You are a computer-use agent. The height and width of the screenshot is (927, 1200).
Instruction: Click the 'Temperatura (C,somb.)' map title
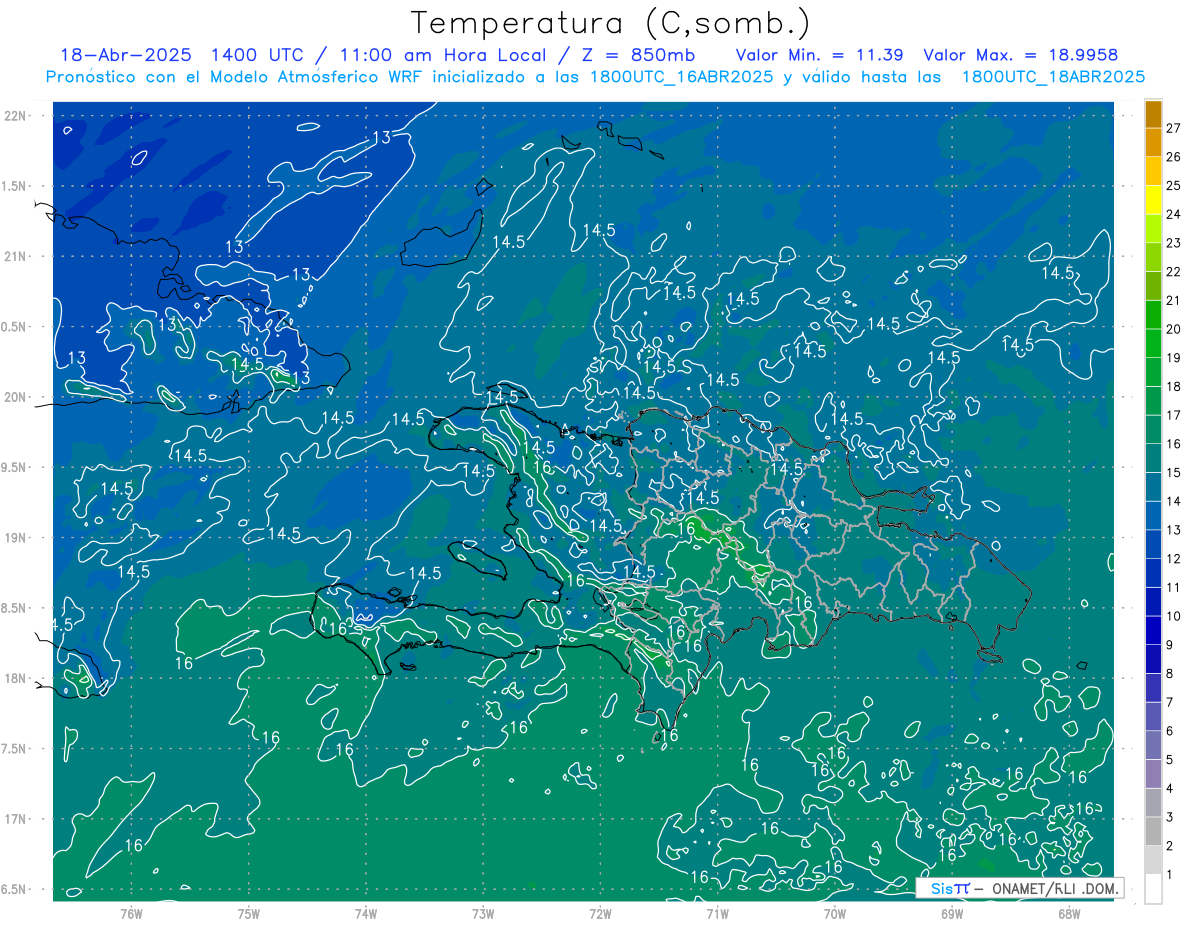[x=611, y=23]
